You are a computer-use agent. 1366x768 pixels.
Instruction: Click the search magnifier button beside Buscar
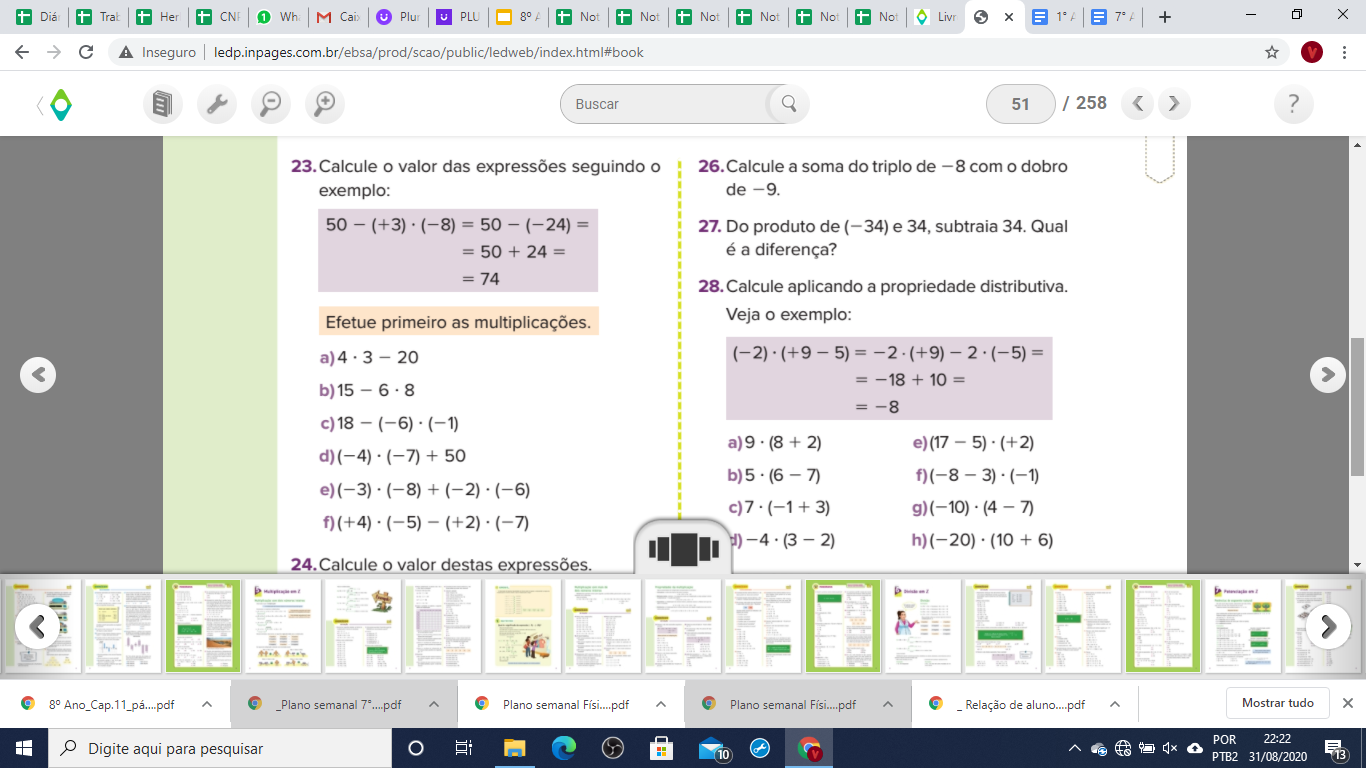pyautogui.click(x=788, y=104)
